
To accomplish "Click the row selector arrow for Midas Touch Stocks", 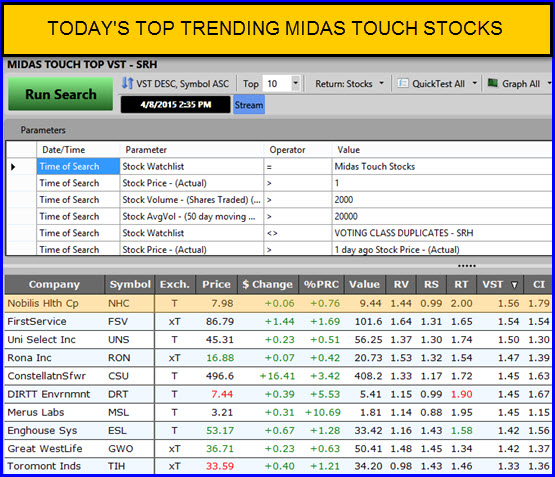I will coord(13,167).
